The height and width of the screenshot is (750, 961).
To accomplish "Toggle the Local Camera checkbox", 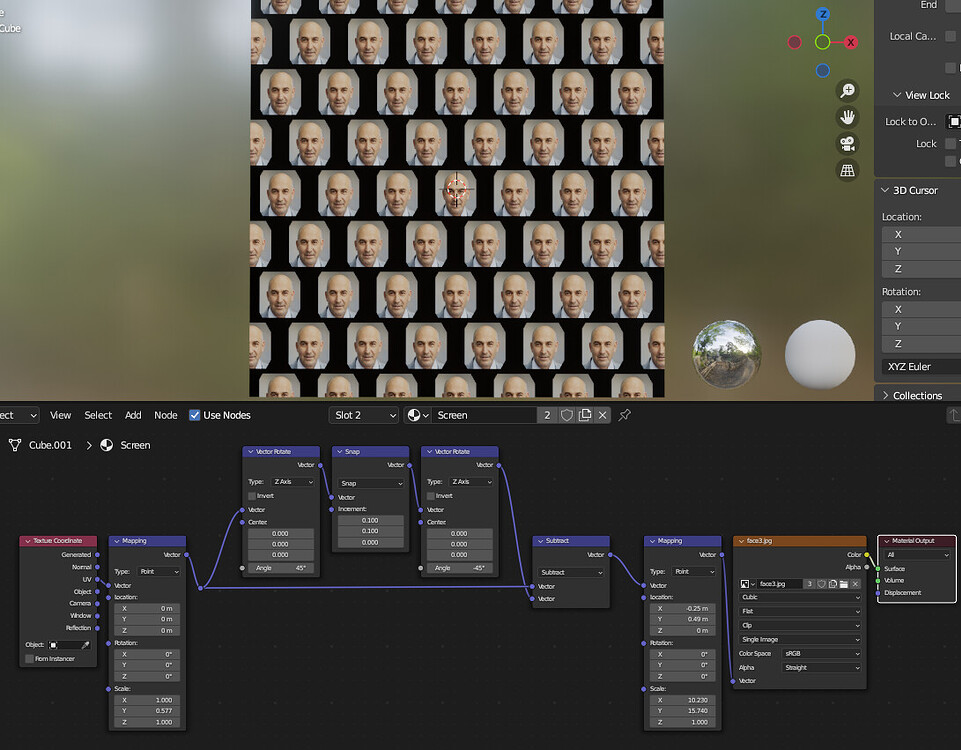I will coord(950,36).
